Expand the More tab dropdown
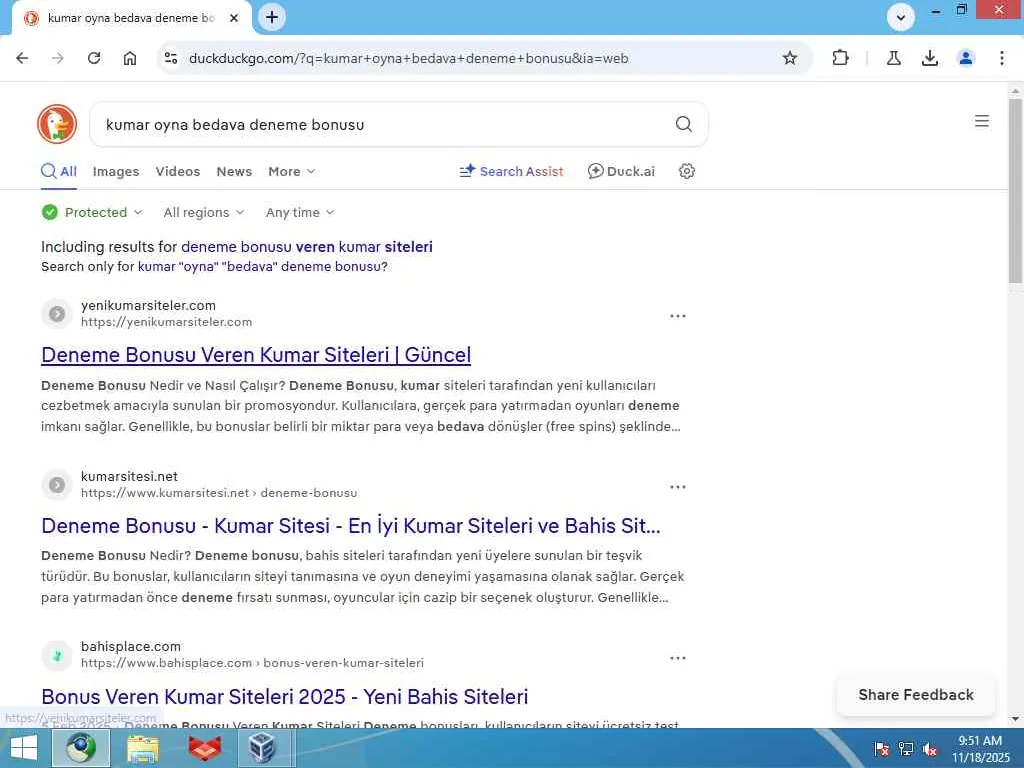The height and width of the screenshot is (768, 1024). (x=291, y=172)
